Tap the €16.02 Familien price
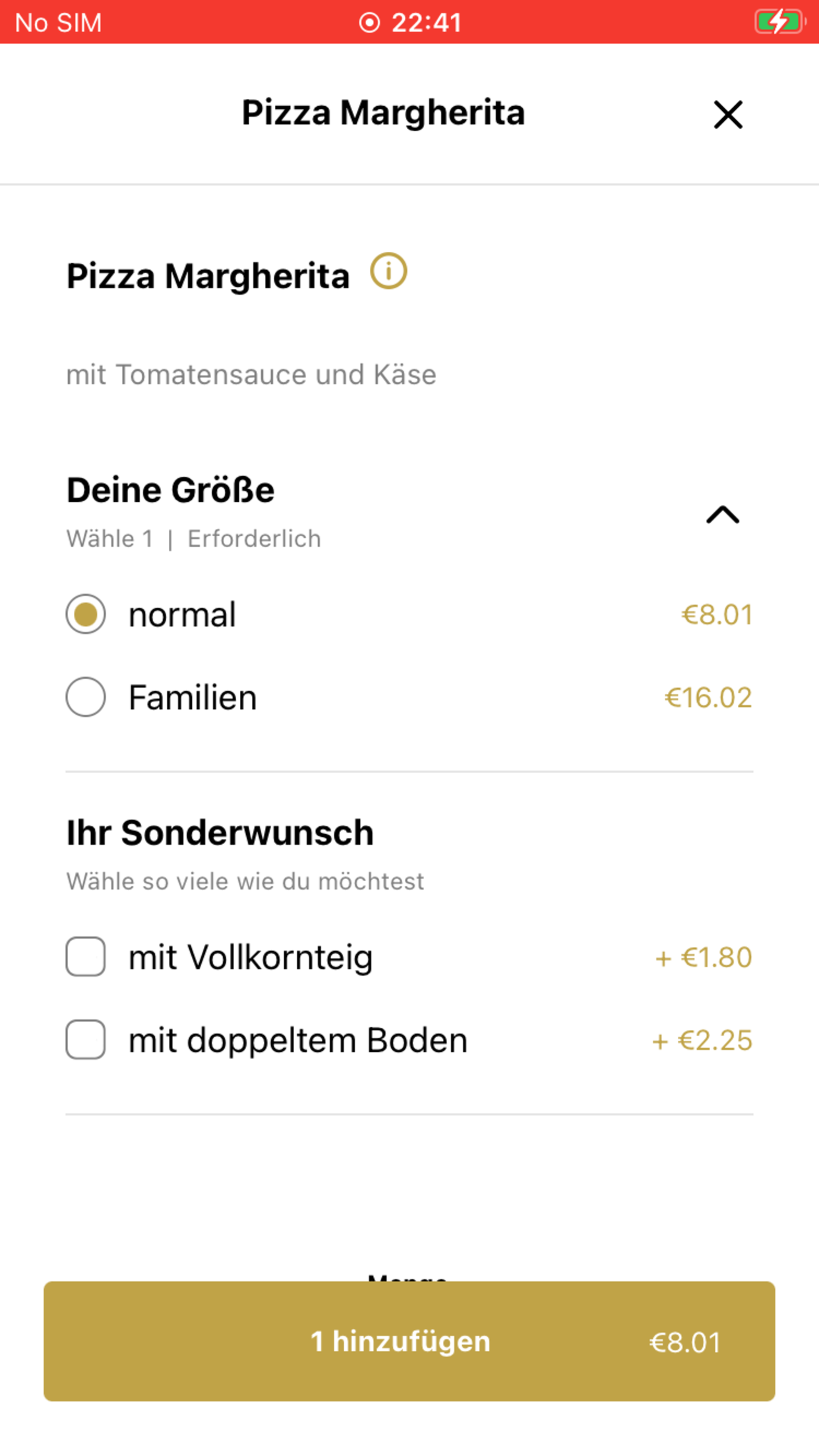Image resolution: width=819 pixels, height=1456 pixels. 708,698
